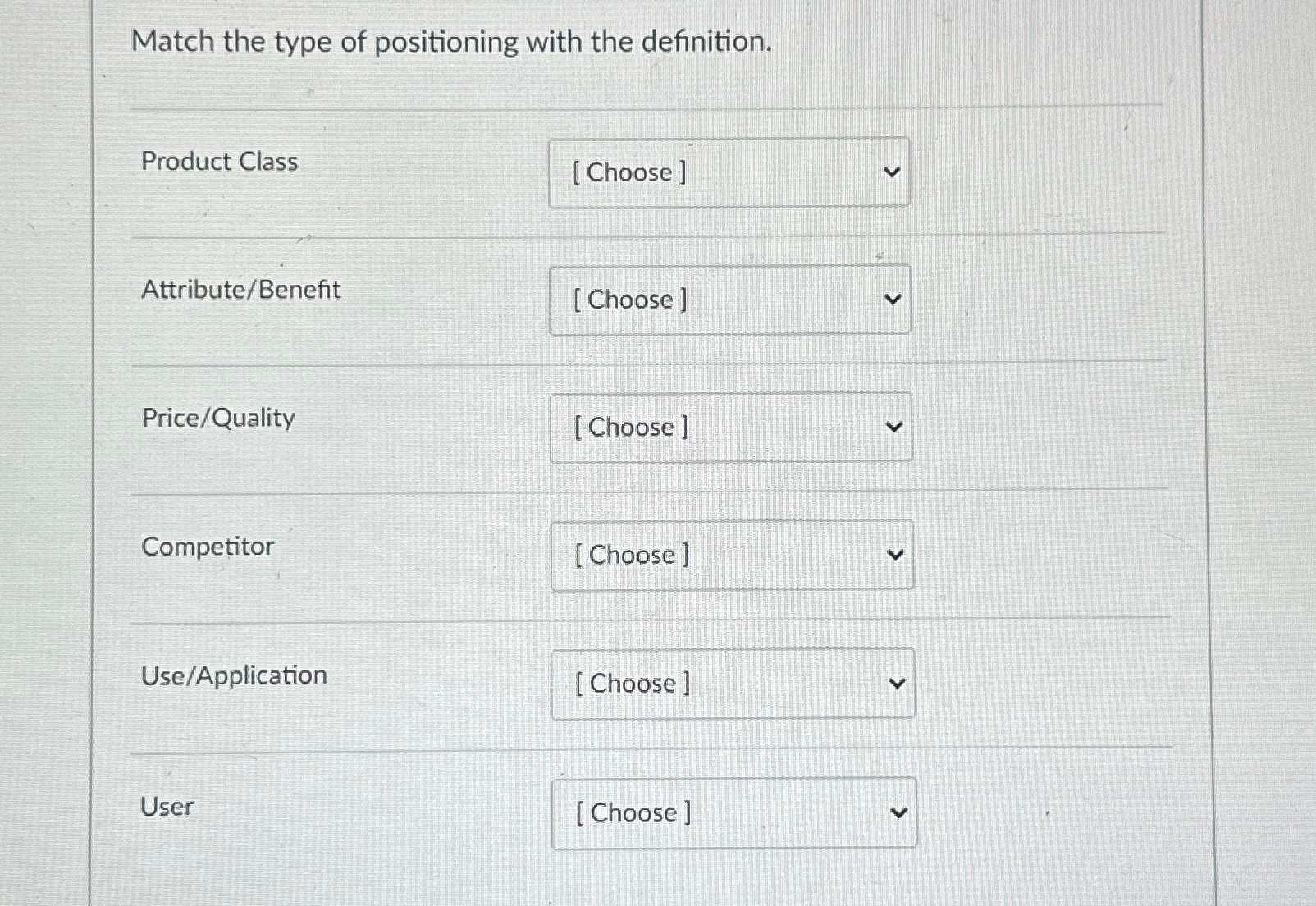Click the chevron on the Use/Application dropdown

[899, 683]
